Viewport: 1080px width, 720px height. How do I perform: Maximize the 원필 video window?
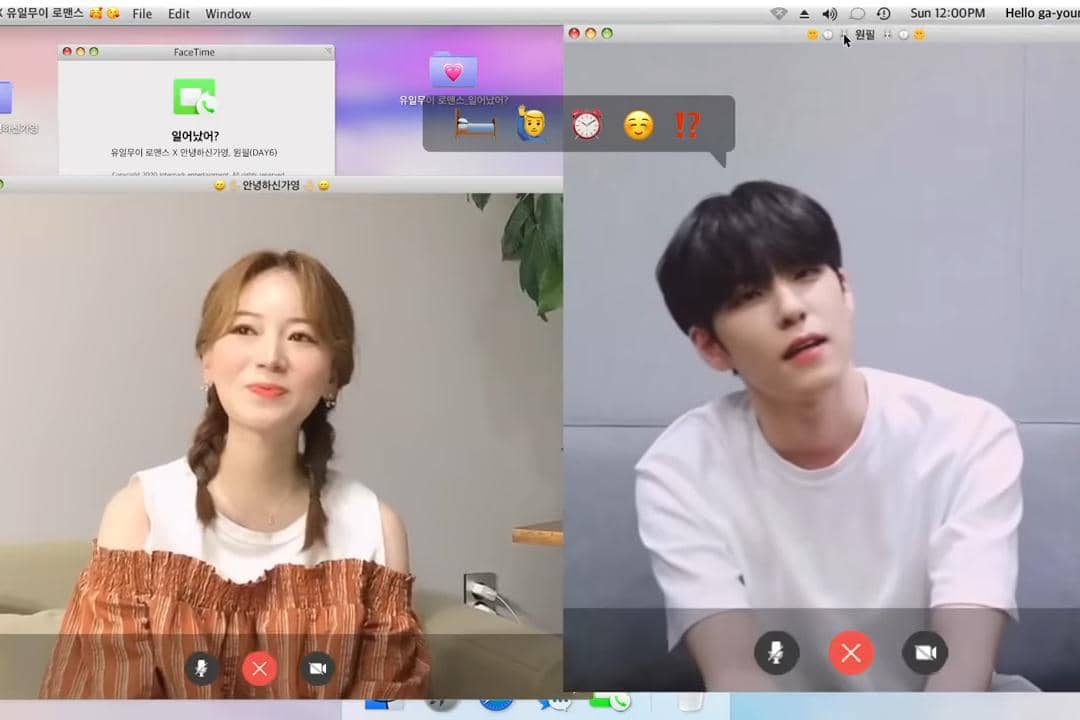click(x=607, y=33)
